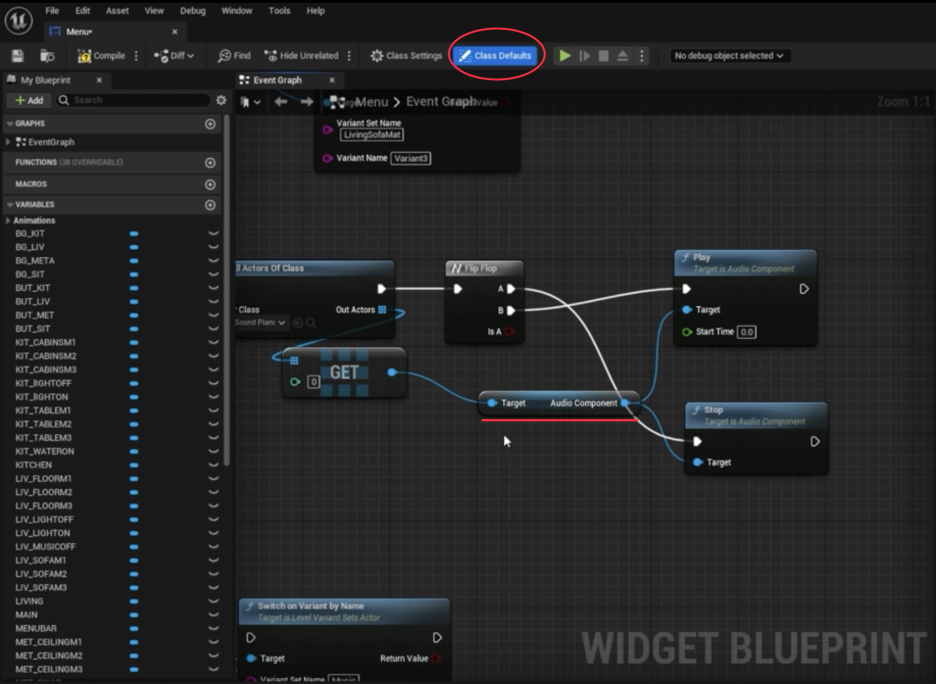Expand the EventGraph tree item
Viewport: 936px width, 684px height.
click(8, 142)
